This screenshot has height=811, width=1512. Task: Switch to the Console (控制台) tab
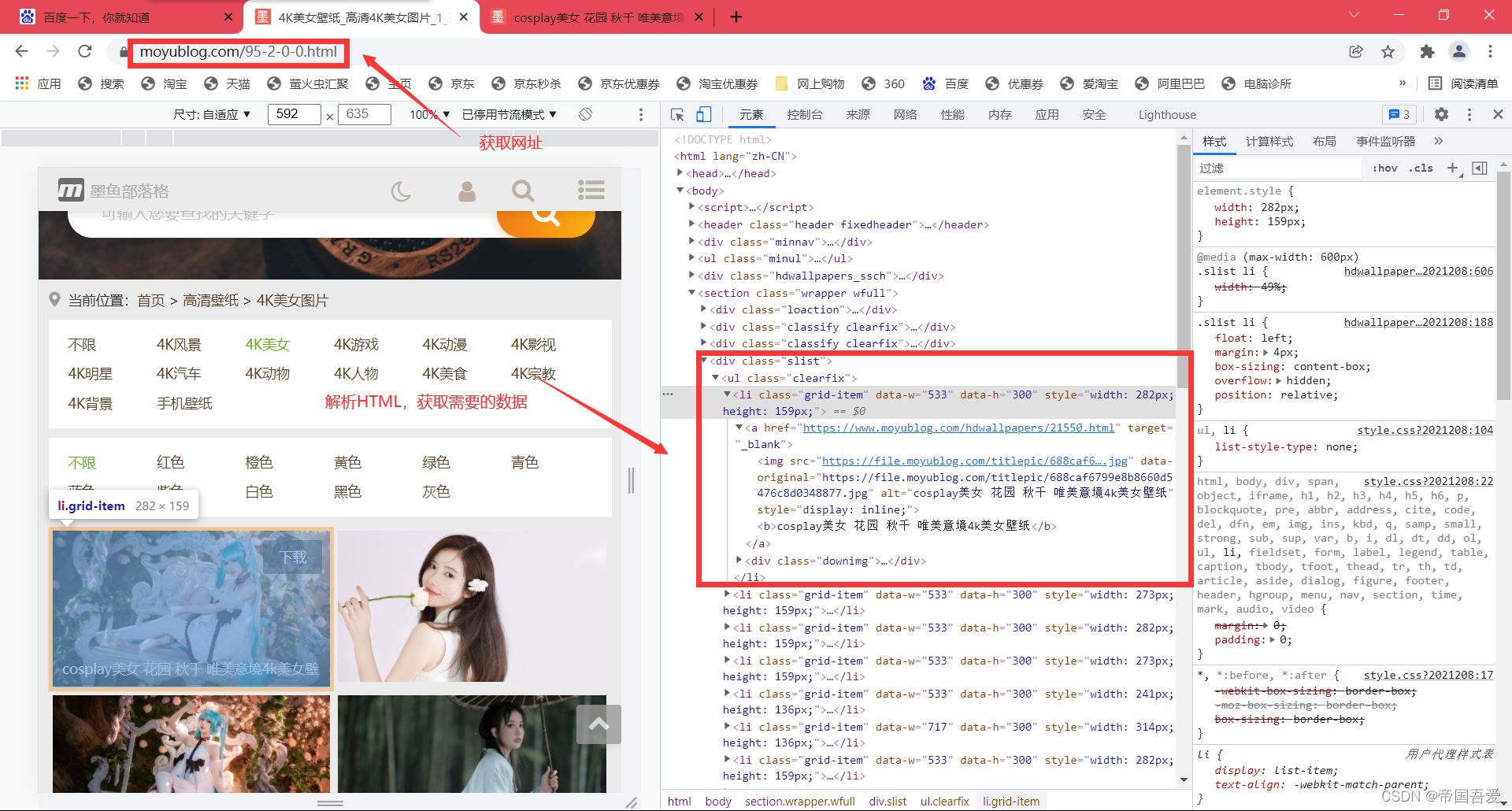tap(805, 114)
